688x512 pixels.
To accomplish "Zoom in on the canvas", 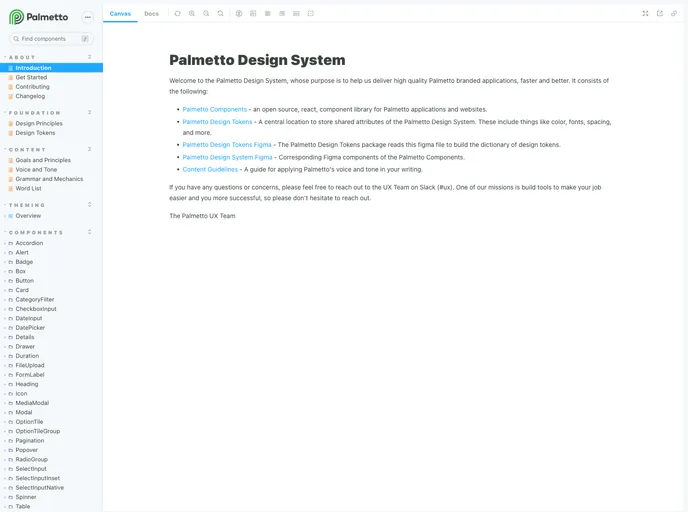I will [192, 14].
